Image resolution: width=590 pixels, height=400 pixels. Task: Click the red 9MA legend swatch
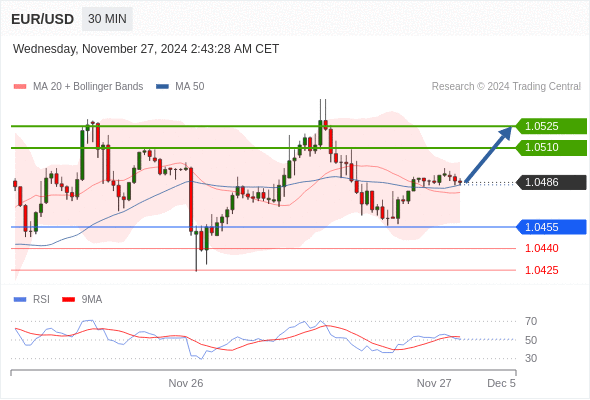click(x=68, y=300)
